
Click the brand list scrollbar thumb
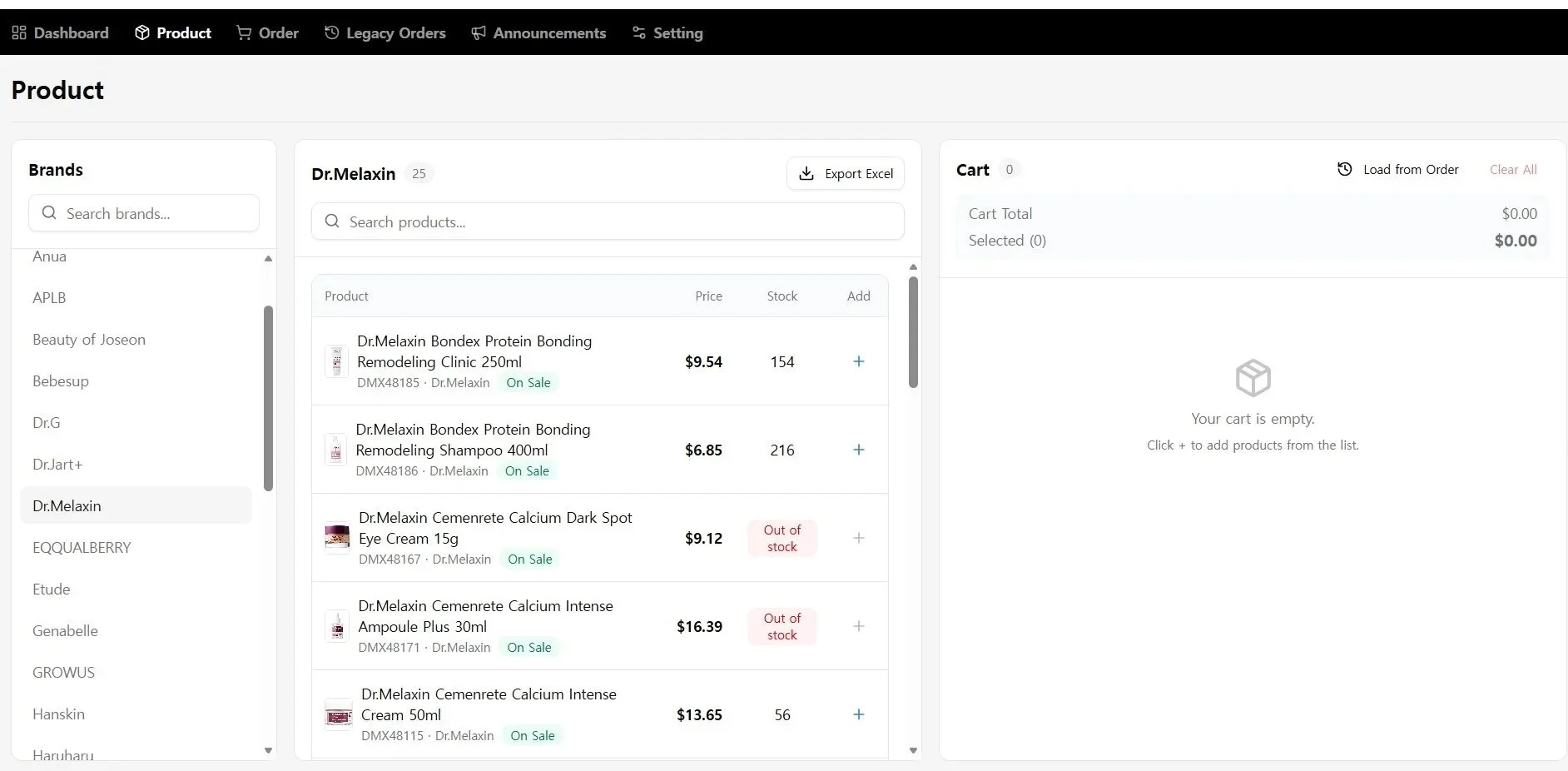268,398
